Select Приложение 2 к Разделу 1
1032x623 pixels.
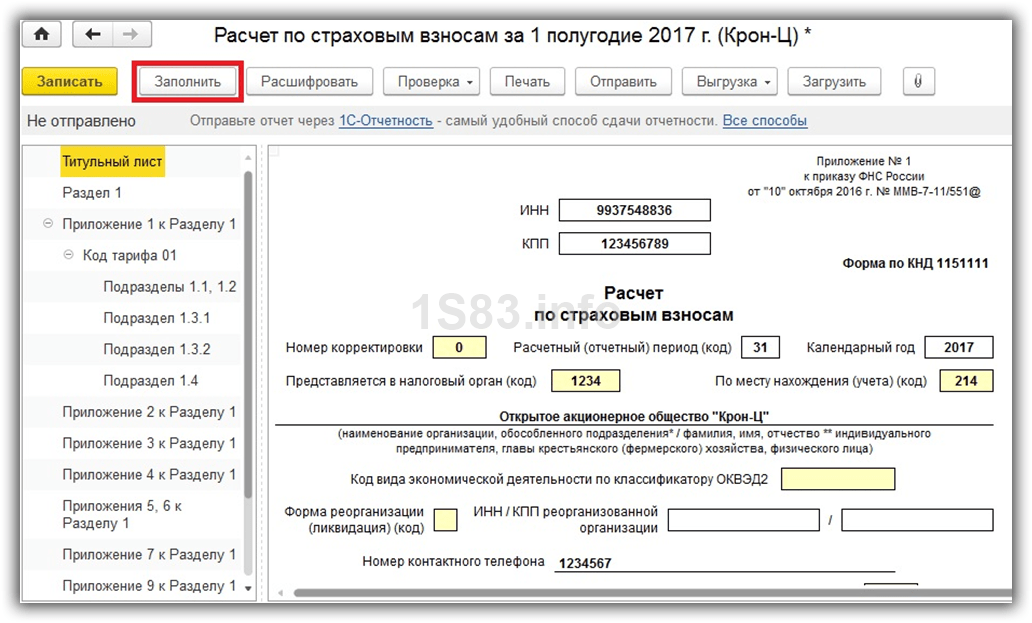[149, 412]
